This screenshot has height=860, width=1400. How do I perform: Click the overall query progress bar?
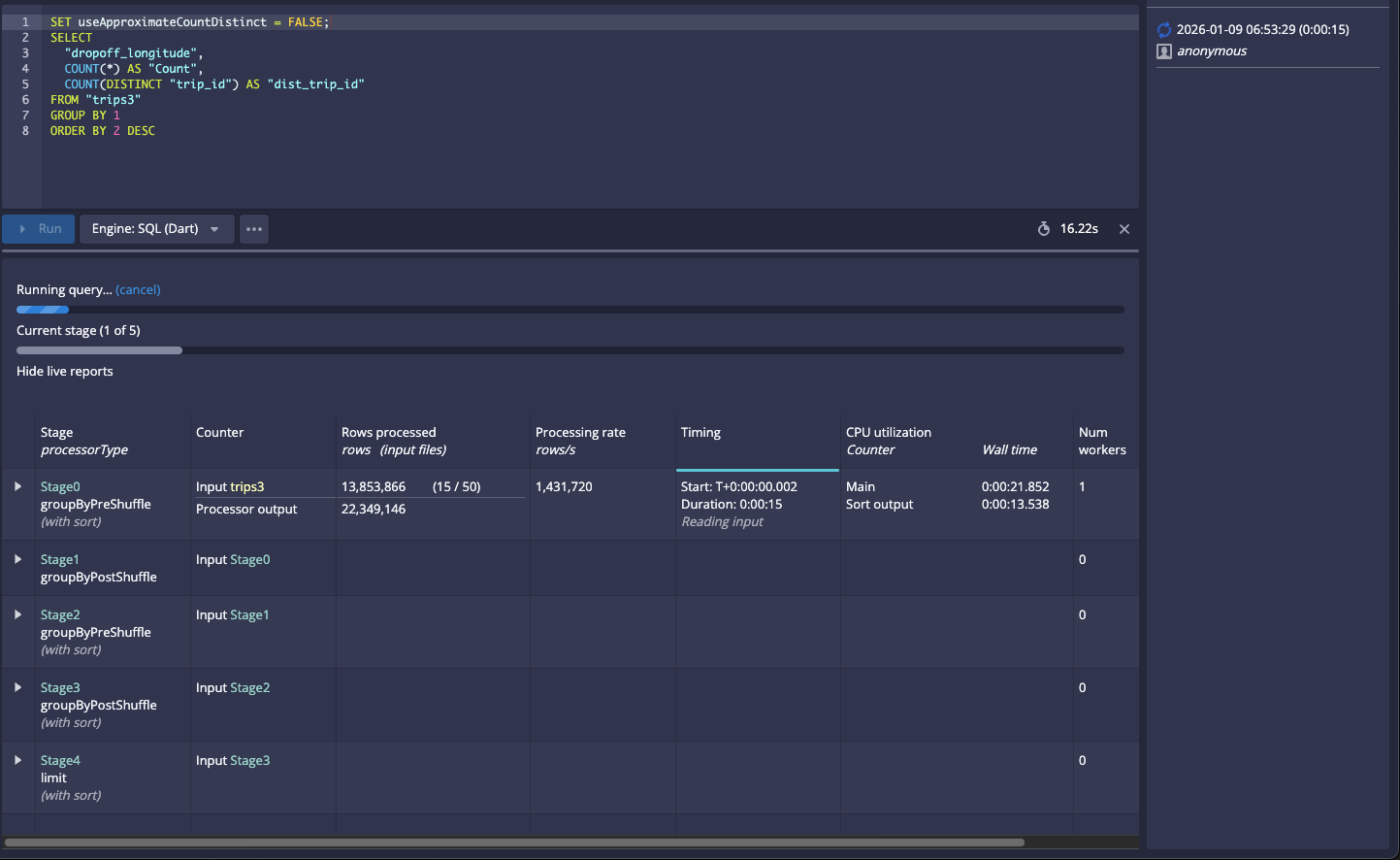(x=570, y=310)
